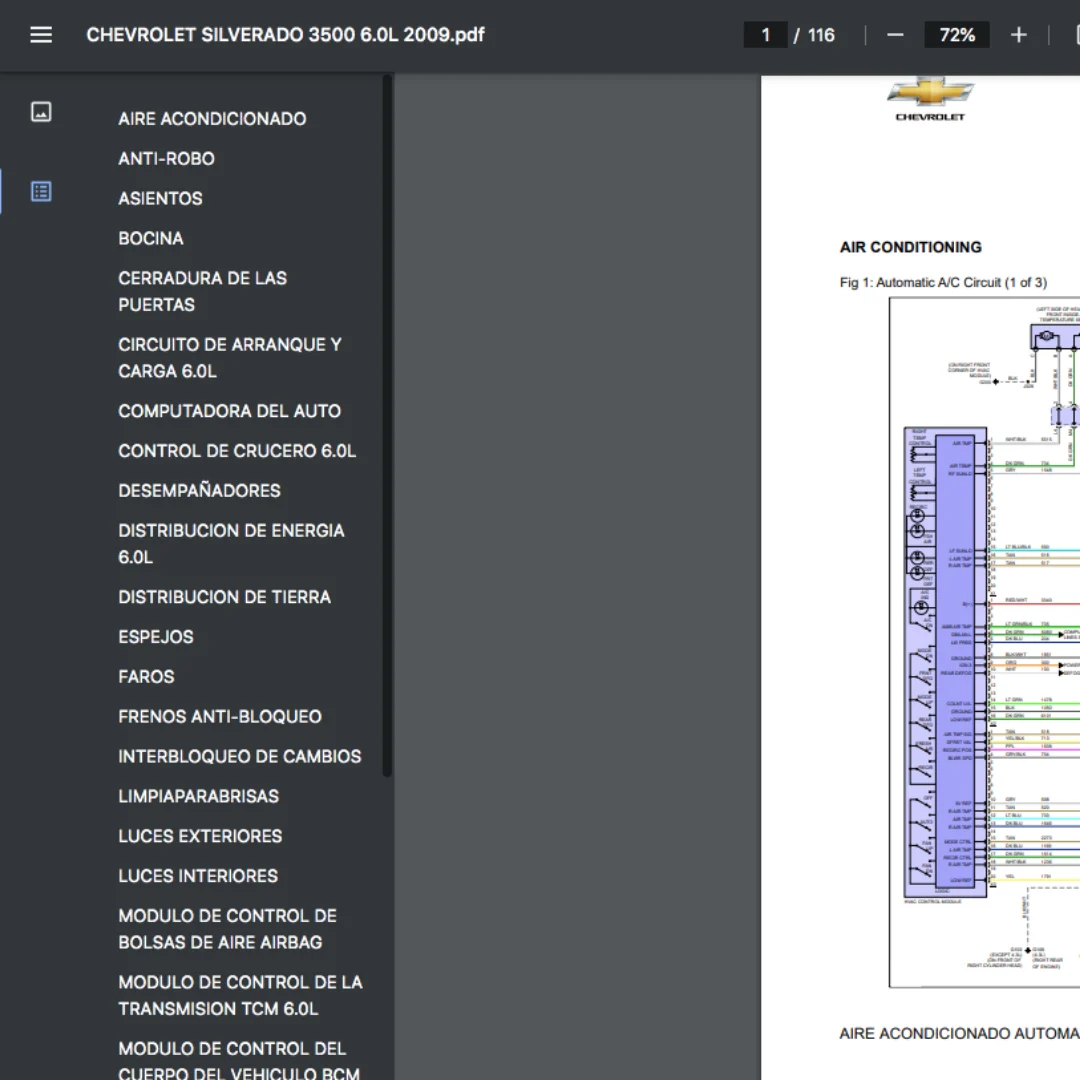Open the AIRE ACONDICIONADO bookmark

(212, 119)
